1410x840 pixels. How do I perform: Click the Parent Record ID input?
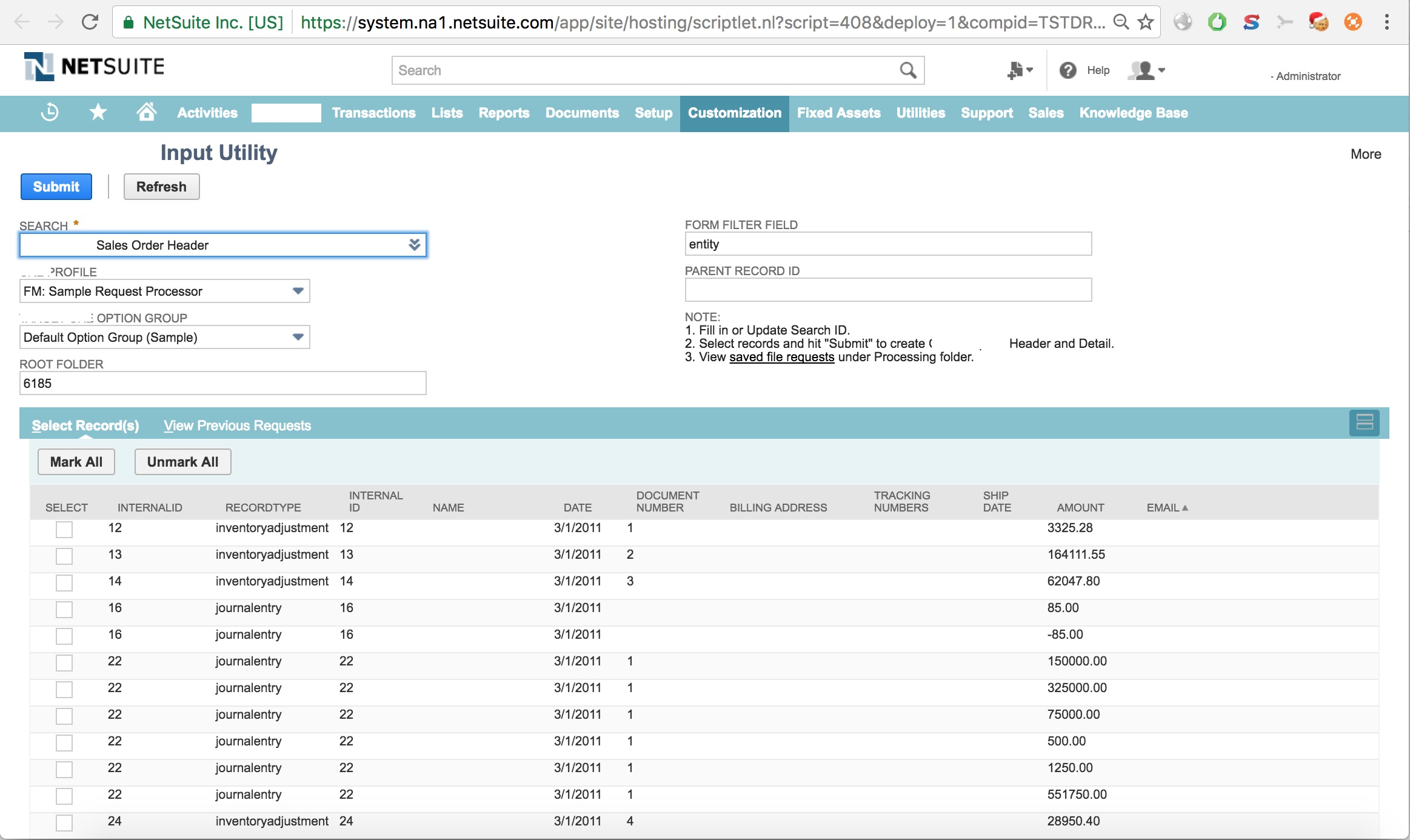(x=888, y=290)
